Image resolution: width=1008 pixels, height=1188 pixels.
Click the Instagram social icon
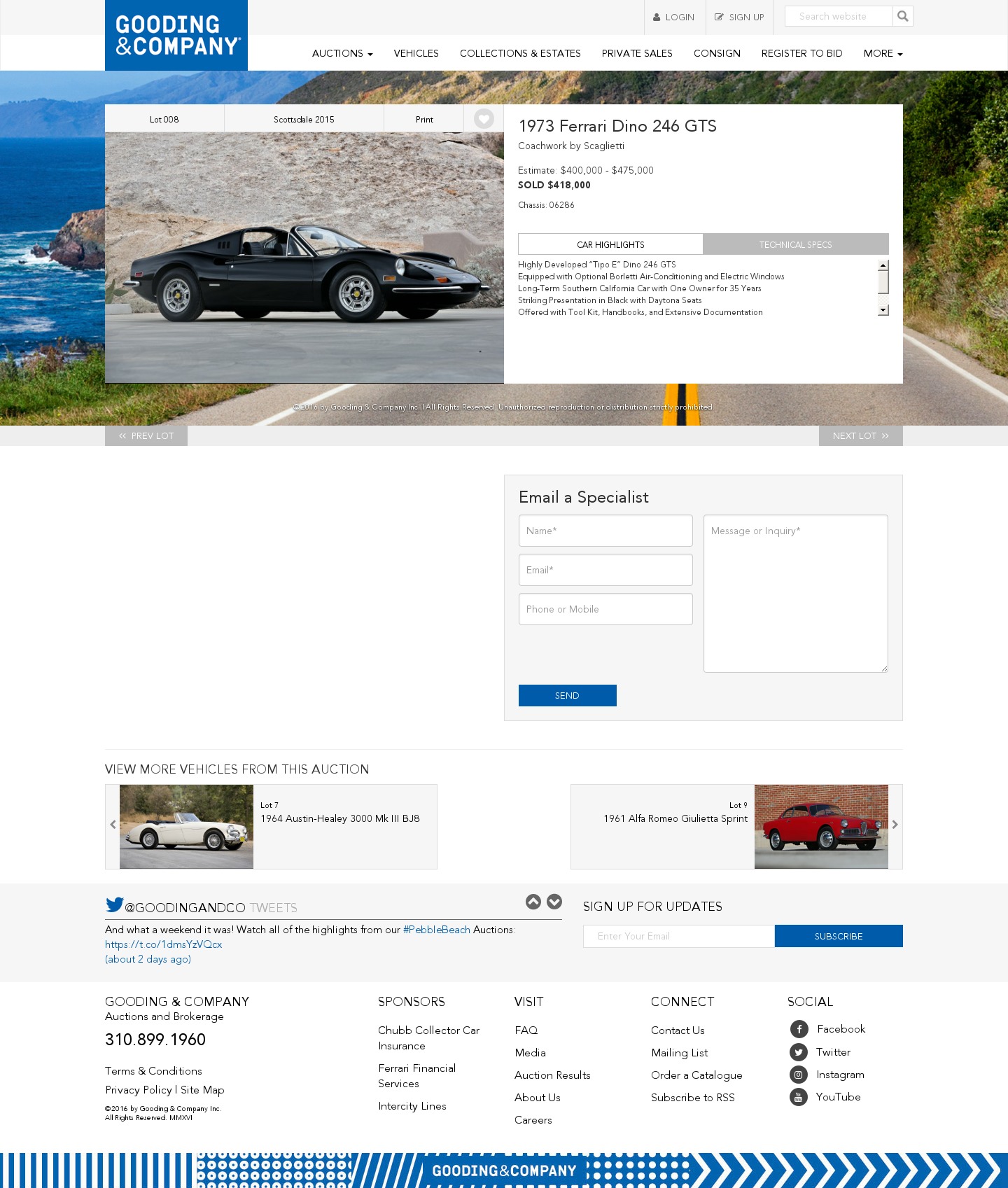(799, 1075)
